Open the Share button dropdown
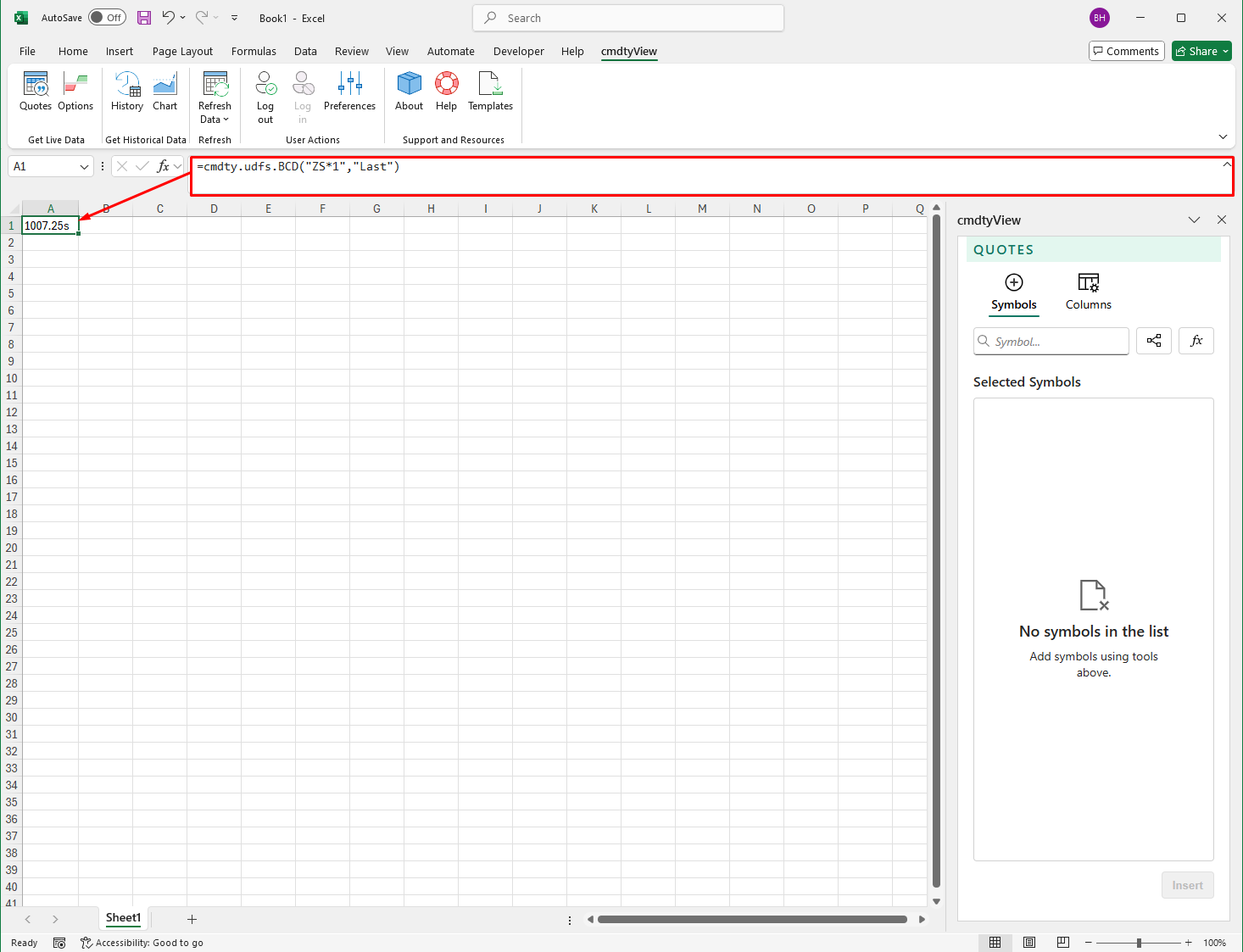The width and height of the screenshot is (1243, 952). tap(1225, 52)
